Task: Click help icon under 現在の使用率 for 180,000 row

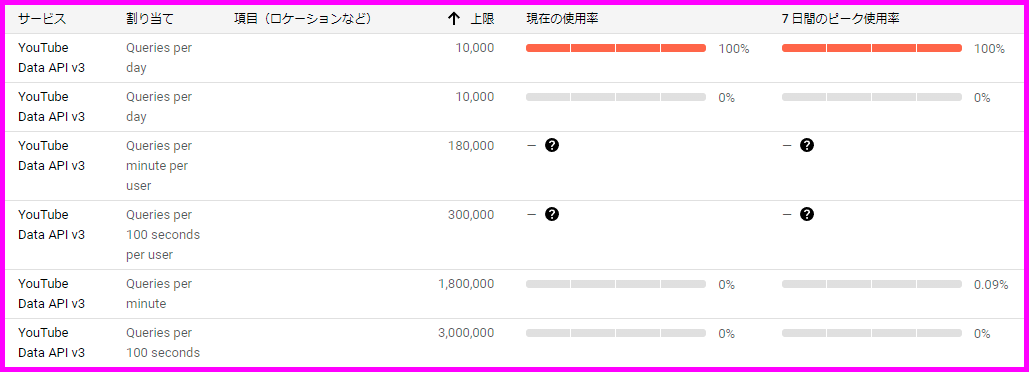Action: coord(552,145)
